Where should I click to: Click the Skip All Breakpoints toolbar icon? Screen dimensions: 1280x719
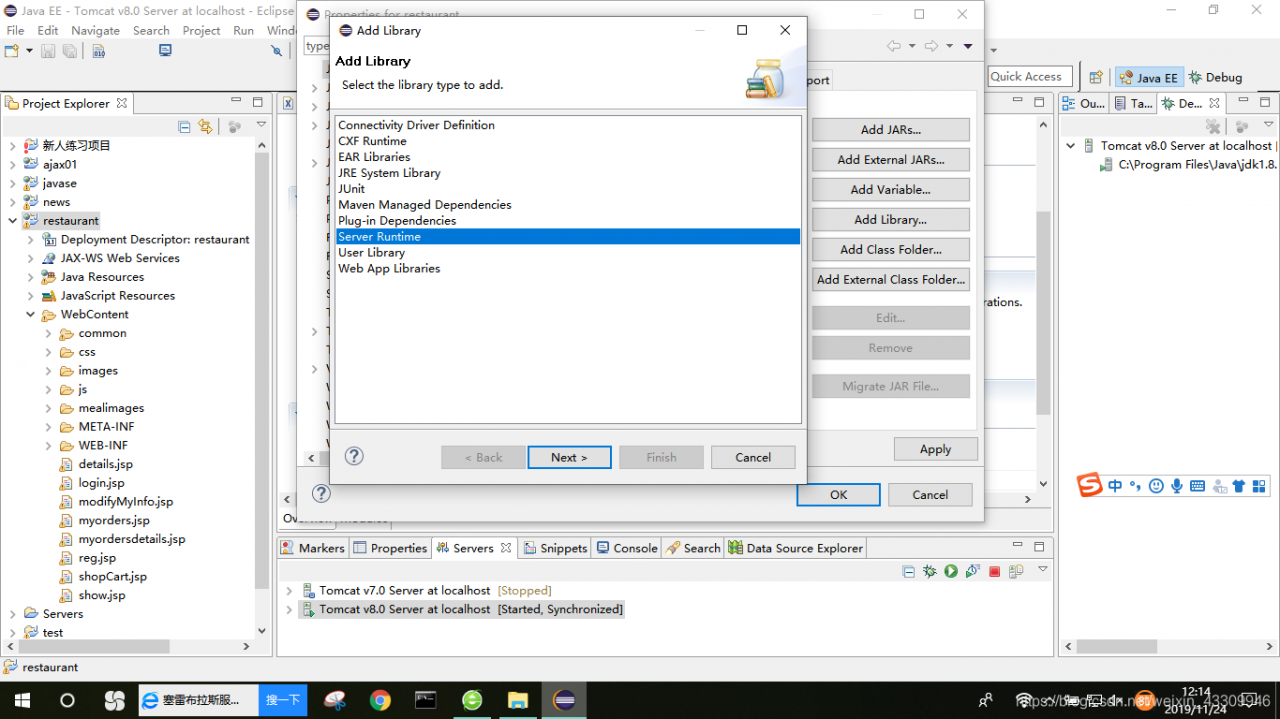tap(276, 51)
